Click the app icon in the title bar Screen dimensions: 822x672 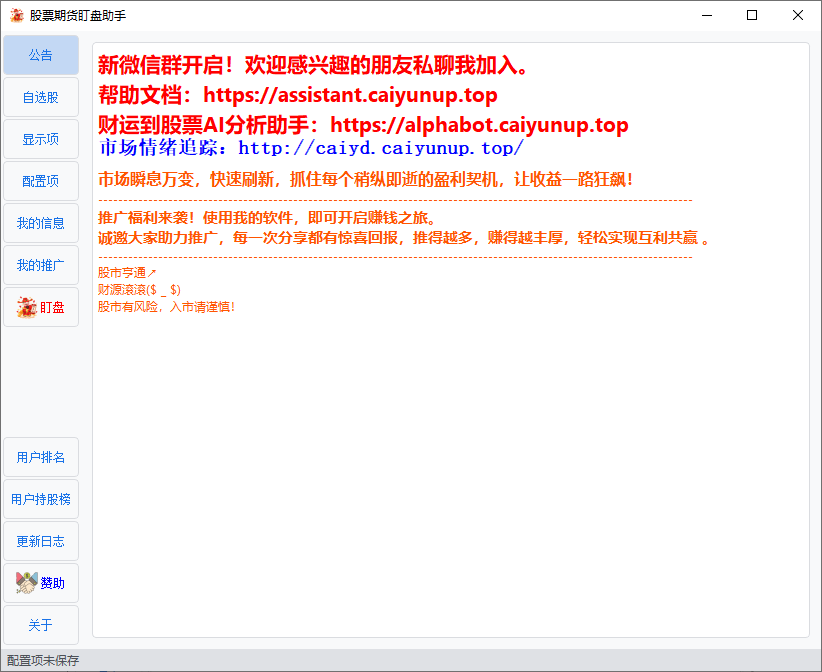coord(17,15)
